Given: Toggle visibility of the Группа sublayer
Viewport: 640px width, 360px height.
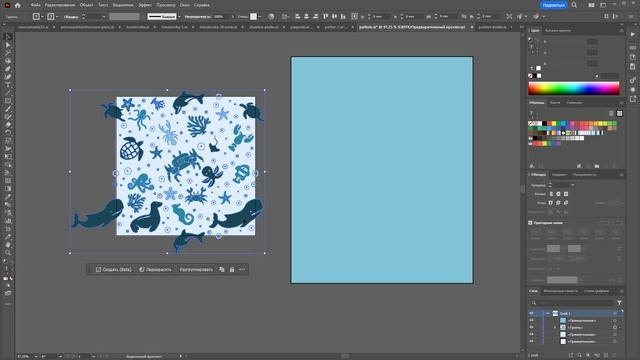Looking at the screenshot, I should 531,327.
